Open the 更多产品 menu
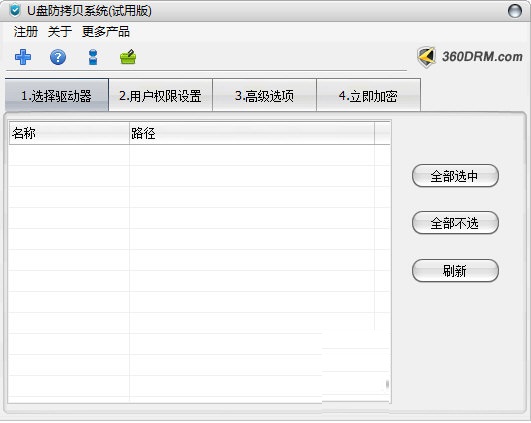Viewport: 531px width, 423px height. (x=106, y=32)
